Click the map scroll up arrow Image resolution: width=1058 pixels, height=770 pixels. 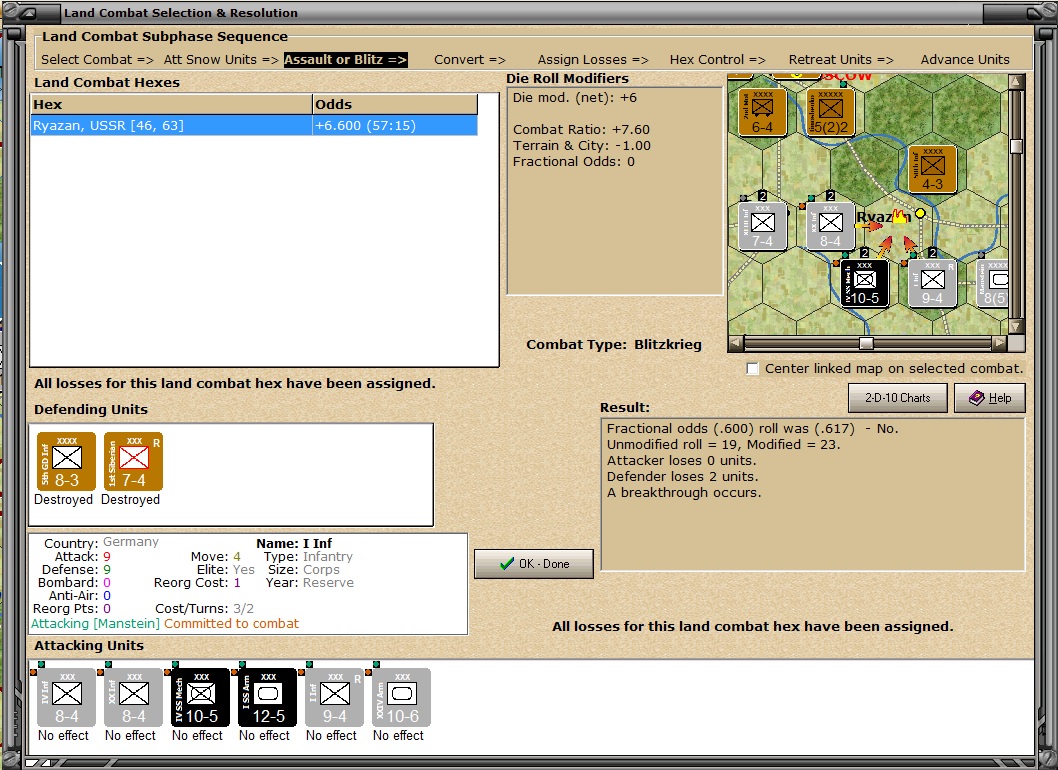(x=1016, y=82)
